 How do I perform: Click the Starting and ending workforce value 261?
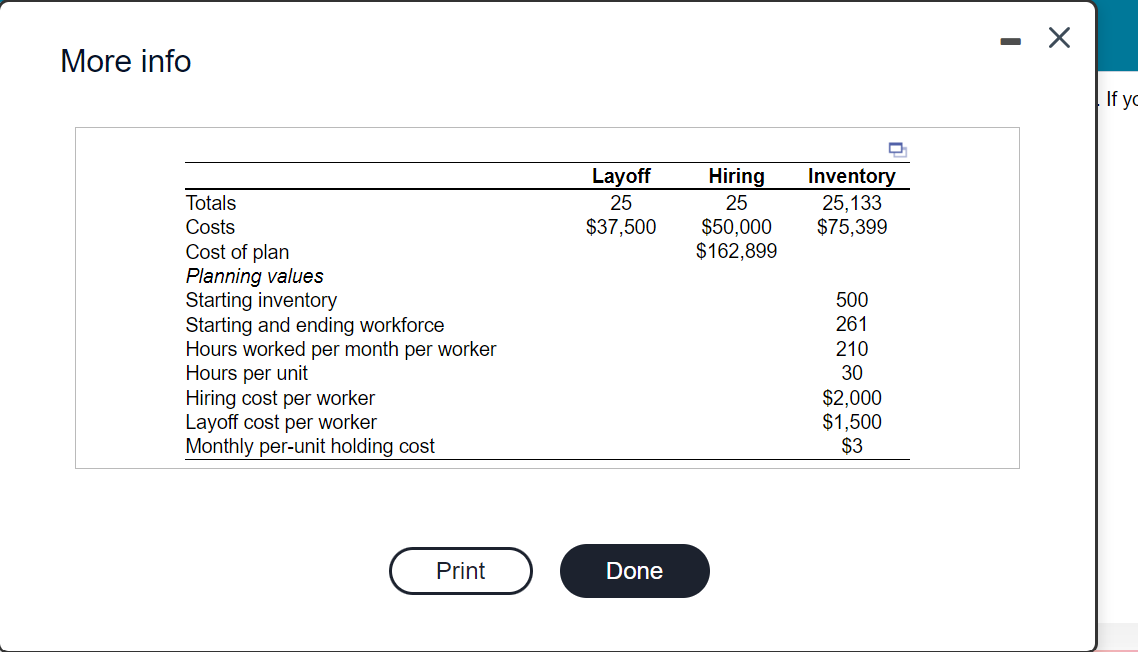click(x=851, y=324)
